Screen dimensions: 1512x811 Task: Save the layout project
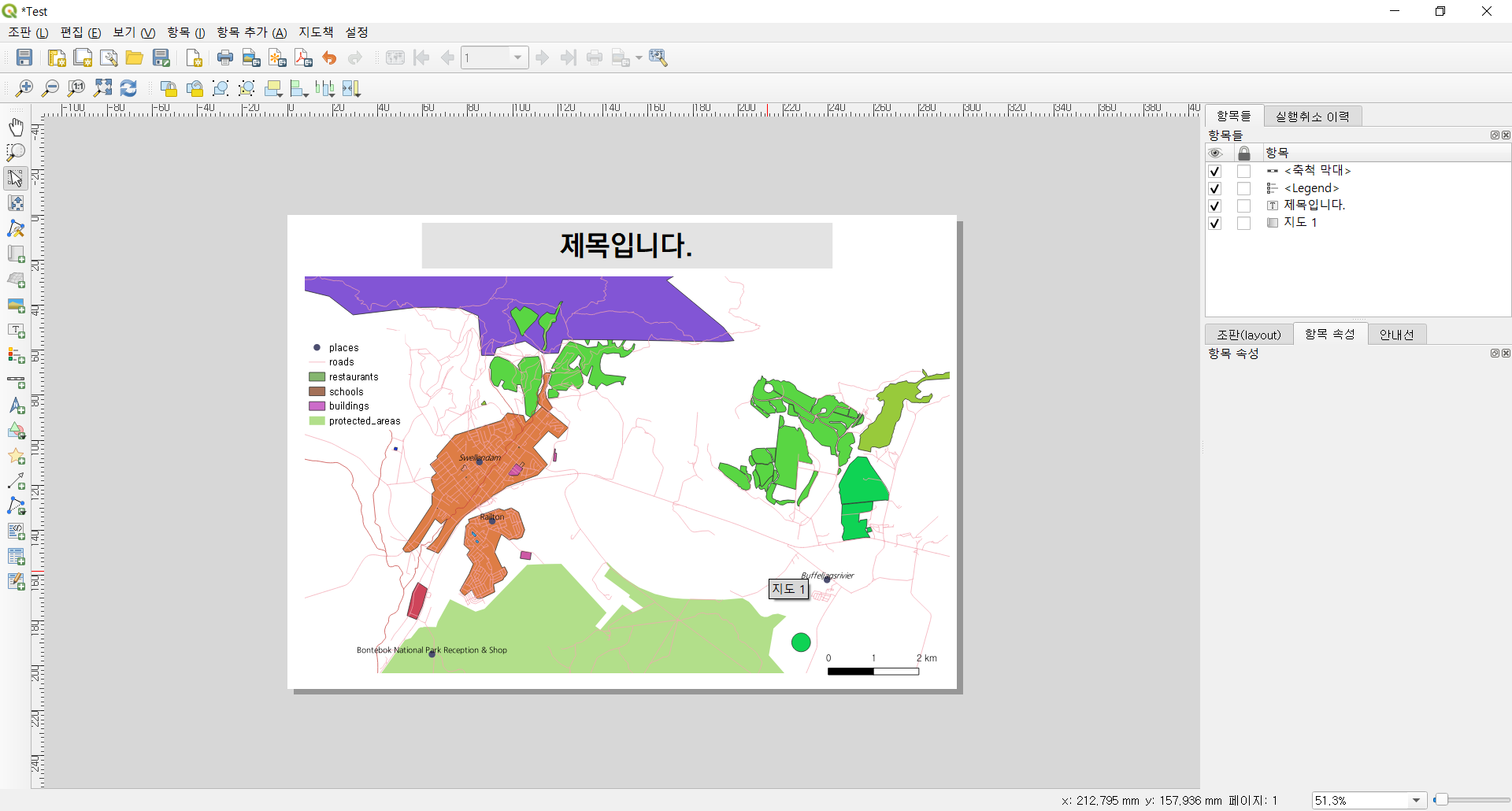pyautogui.click(x=24, y=57)
